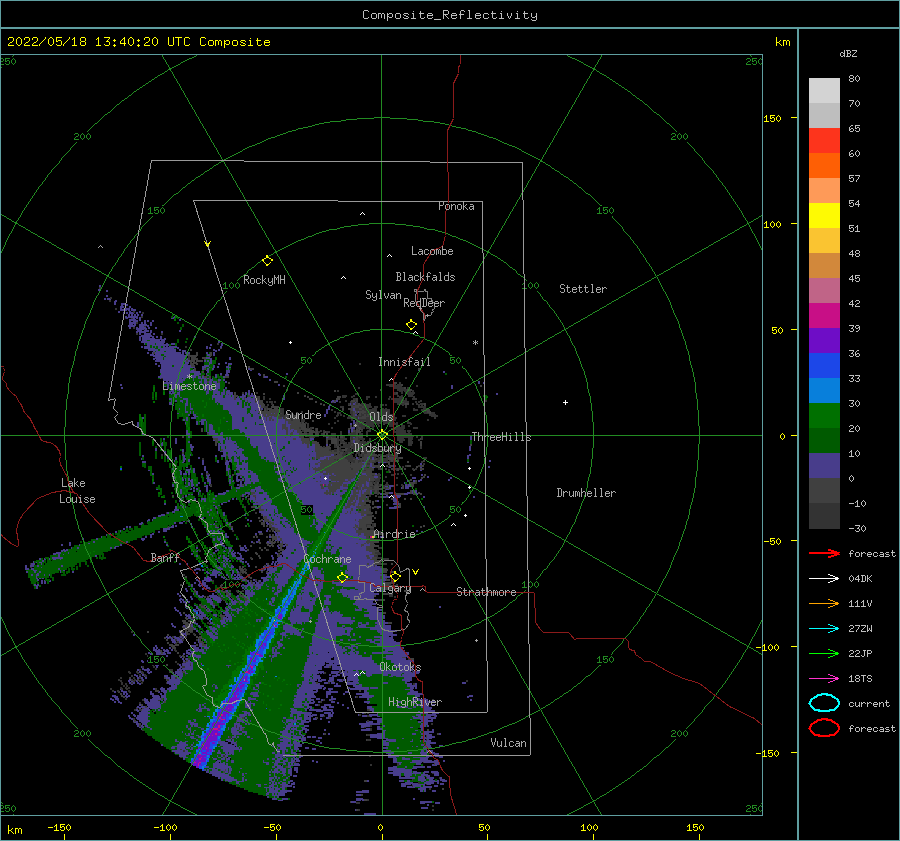Image resolution: width=900 pixels, height=841 pixels.
Task: Click the HighRiver label
Action: [415, 702]
